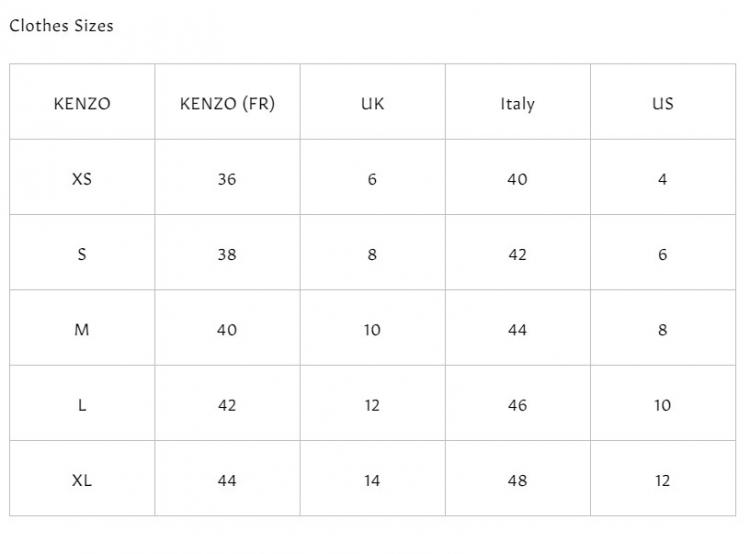Select the UK column header

coord(372,103)
